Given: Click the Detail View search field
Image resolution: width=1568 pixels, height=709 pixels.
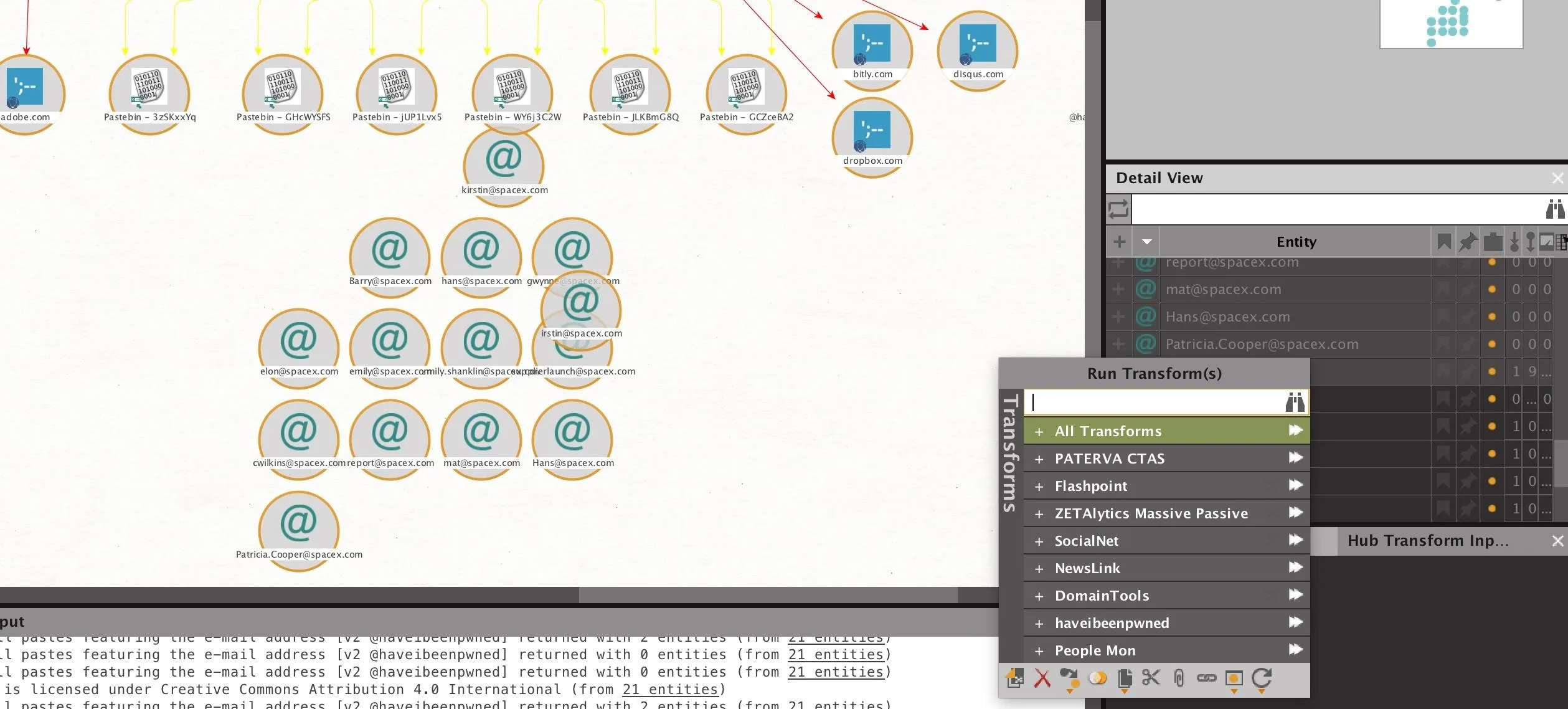Looking at the screenshot, I should tap(1337, 209).
